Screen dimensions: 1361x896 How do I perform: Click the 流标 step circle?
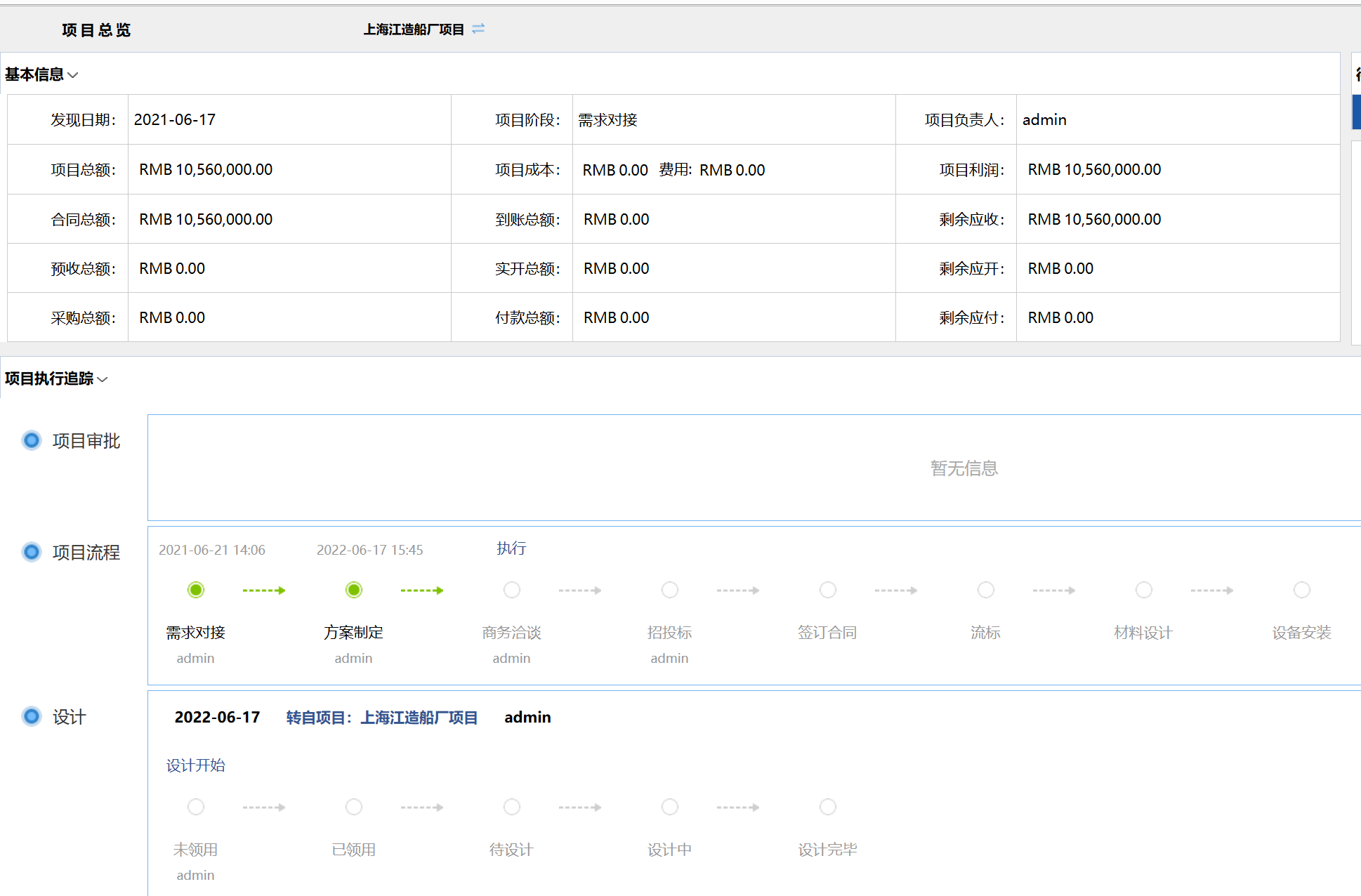coord(986,590)
